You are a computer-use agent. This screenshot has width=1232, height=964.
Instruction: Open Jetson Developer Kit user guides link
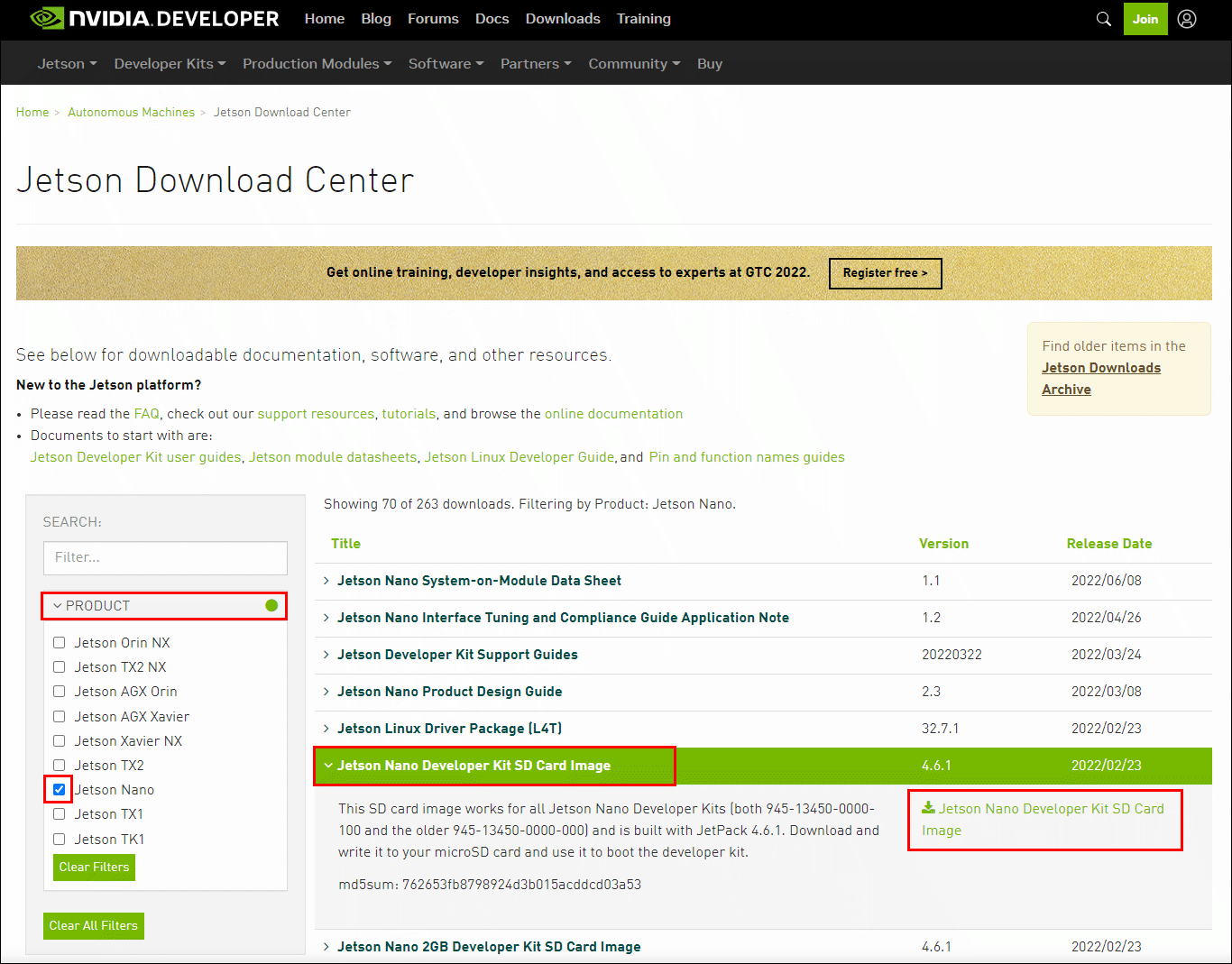pyautogui.click(x=136, y=457)
